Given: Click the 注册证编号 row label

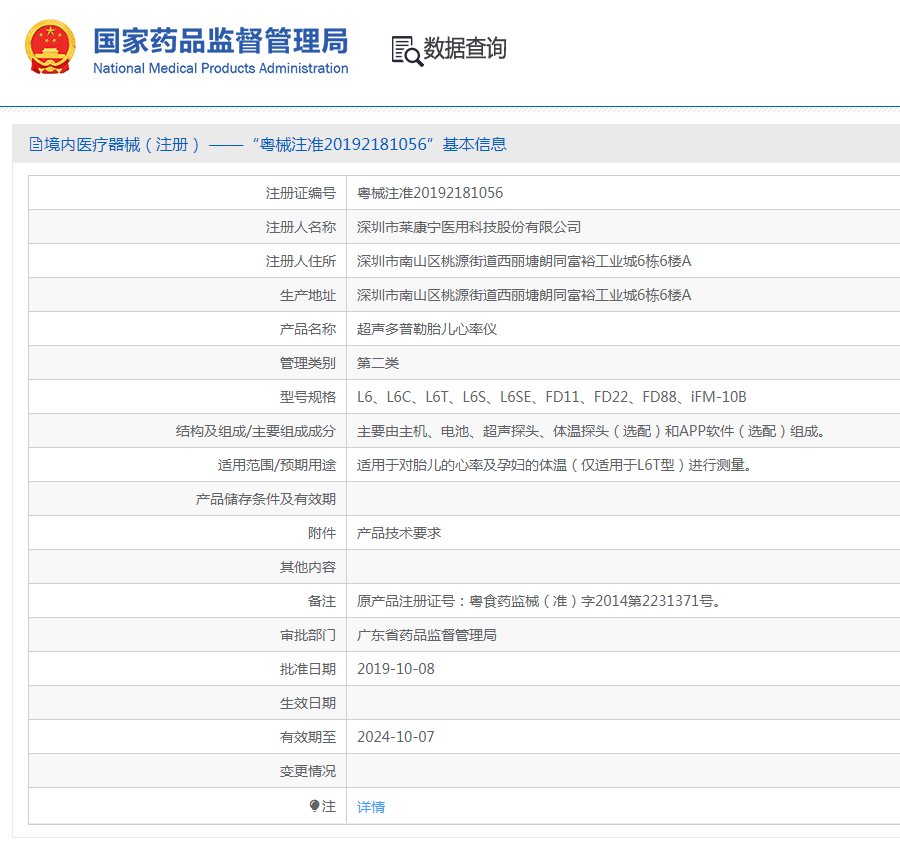Looking at the screenshot, I should point(301,193).
